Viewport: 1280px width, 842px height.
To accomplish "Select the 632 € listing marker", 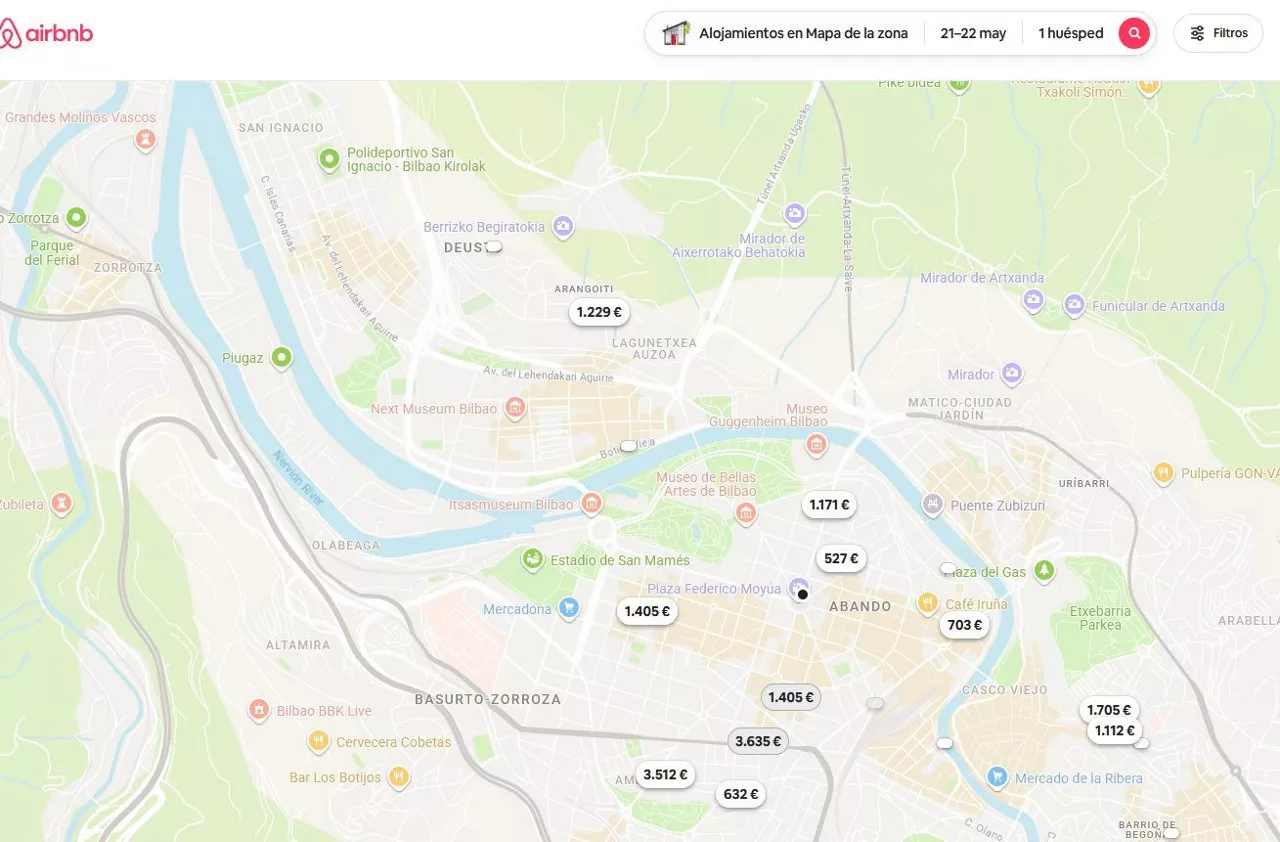I will [x=741, y=794].
